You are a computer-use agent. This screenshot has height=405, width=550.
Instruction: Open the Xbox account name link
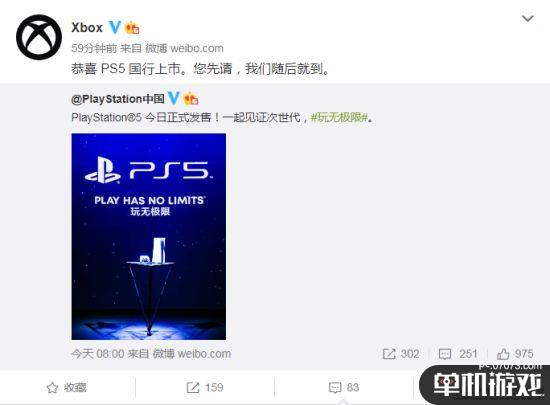tap(87, 27)
